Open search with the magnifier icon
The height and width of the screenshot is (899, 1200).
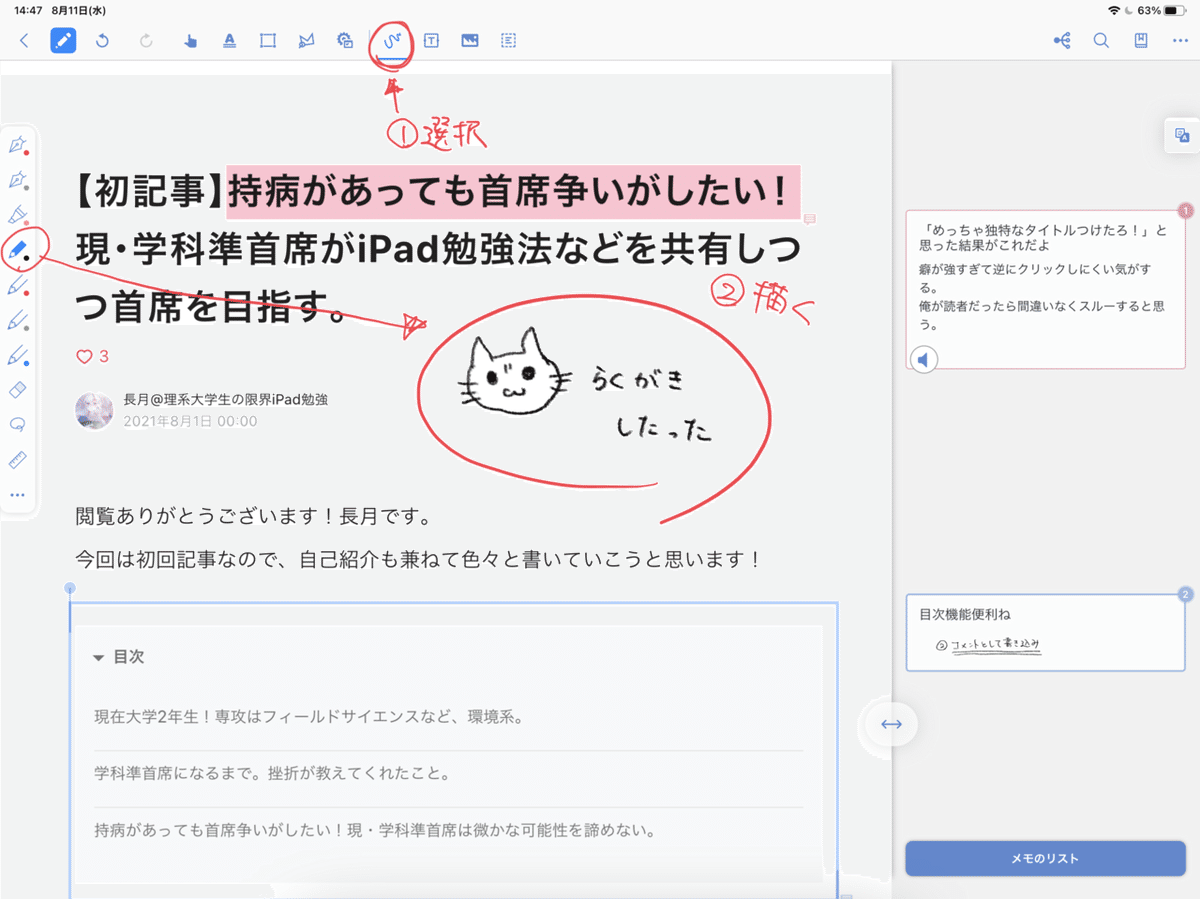tap(1101, 41)
